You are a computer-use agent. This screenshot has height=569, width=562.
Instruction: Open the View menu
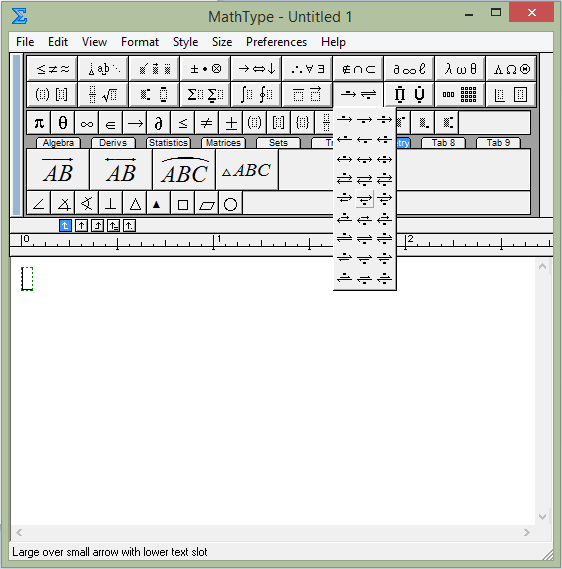point(94,42)
